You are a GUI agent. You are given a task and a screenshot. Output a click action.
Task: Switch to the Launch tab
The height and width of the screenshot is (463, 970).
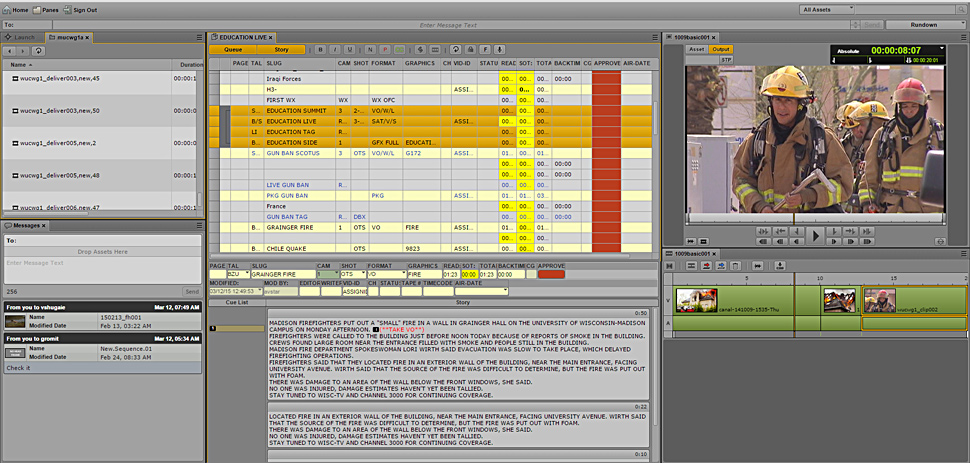[20, 37]
